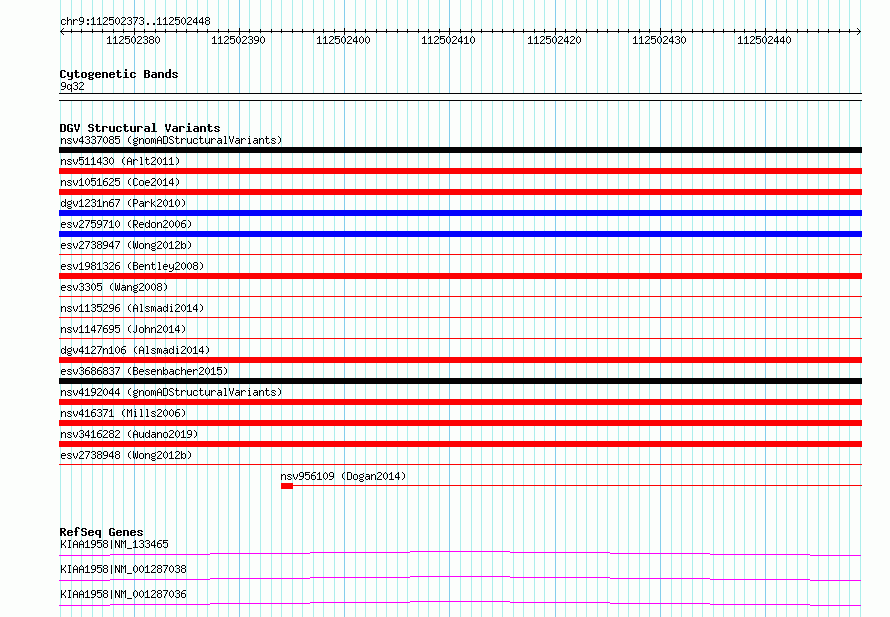Open nsv1147695 (John2014) variant label
The width and height of the screenshot is (890, 617).
pos(123,329)
